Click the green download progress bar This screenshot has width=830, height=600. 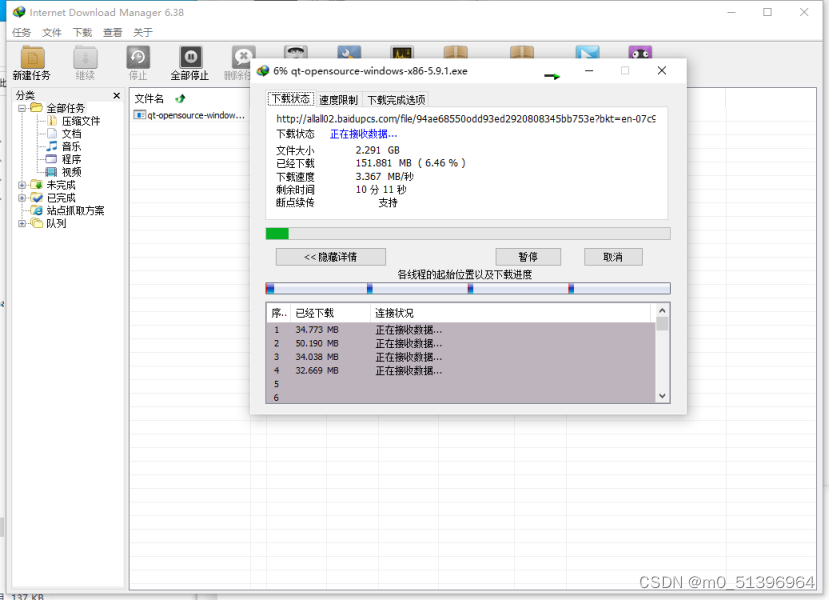click(x=468, y=234)
